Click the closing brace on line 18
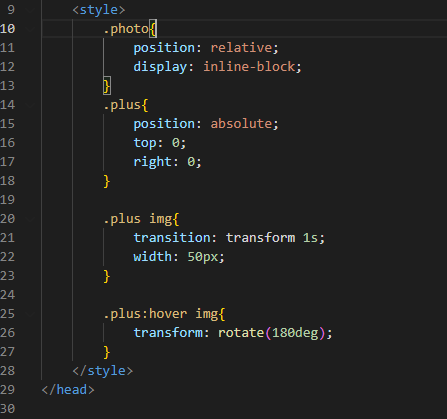This screenshot has height=419, width=447. 107,181
